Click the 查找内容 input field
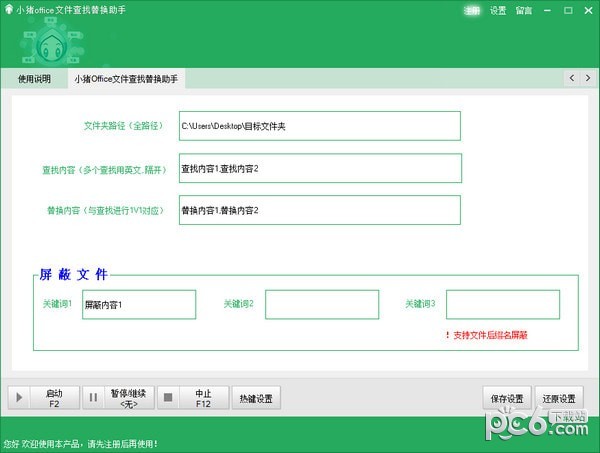The width and height of the screenshot is (600, 453). click(320, 168)
